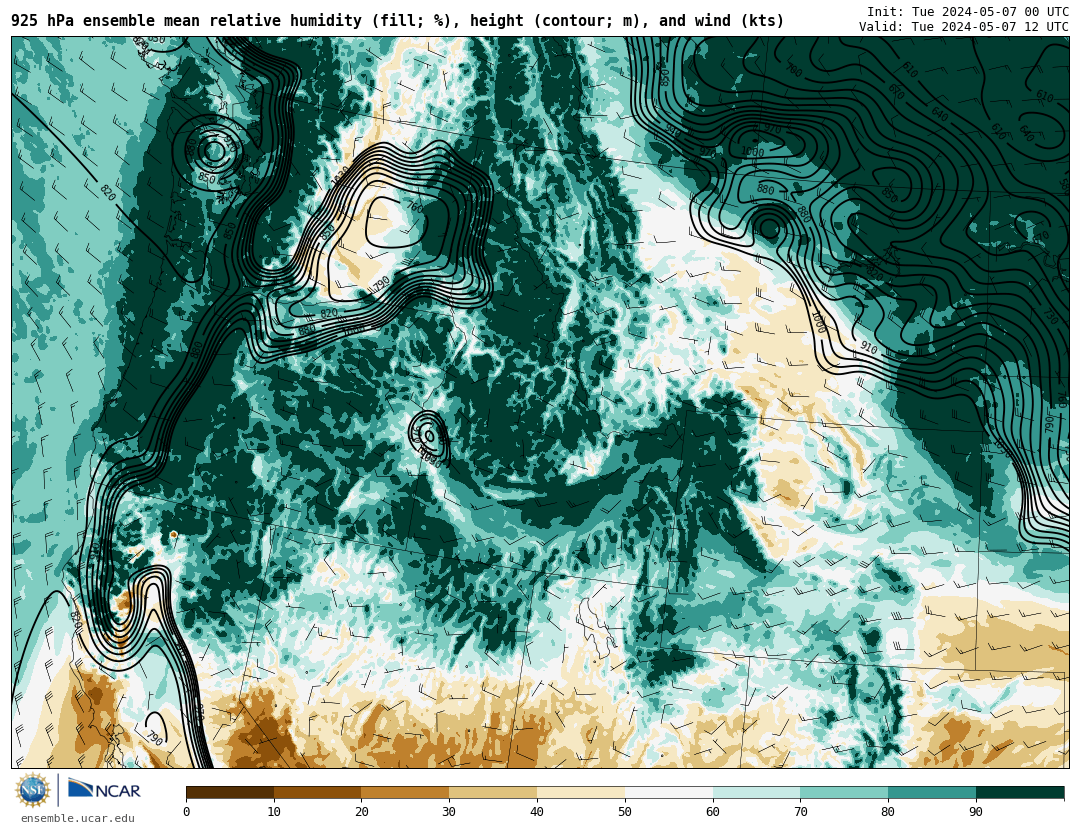Click the plot title text
1080x831 pixels.
pyautogui.click(x=397, y=21)
